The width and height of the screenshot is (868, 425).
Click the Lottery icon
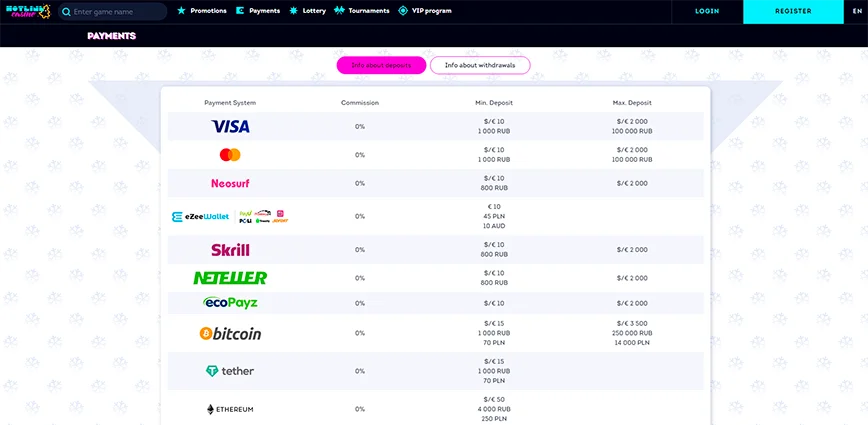[293, 11]
